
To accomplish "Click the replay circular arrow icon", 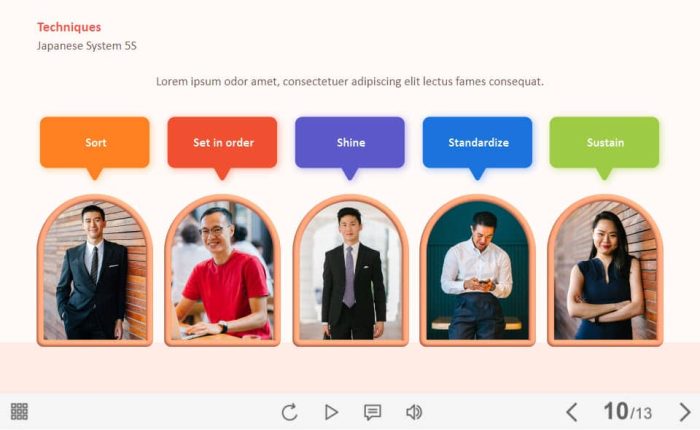I will click(x=289, y=412).
